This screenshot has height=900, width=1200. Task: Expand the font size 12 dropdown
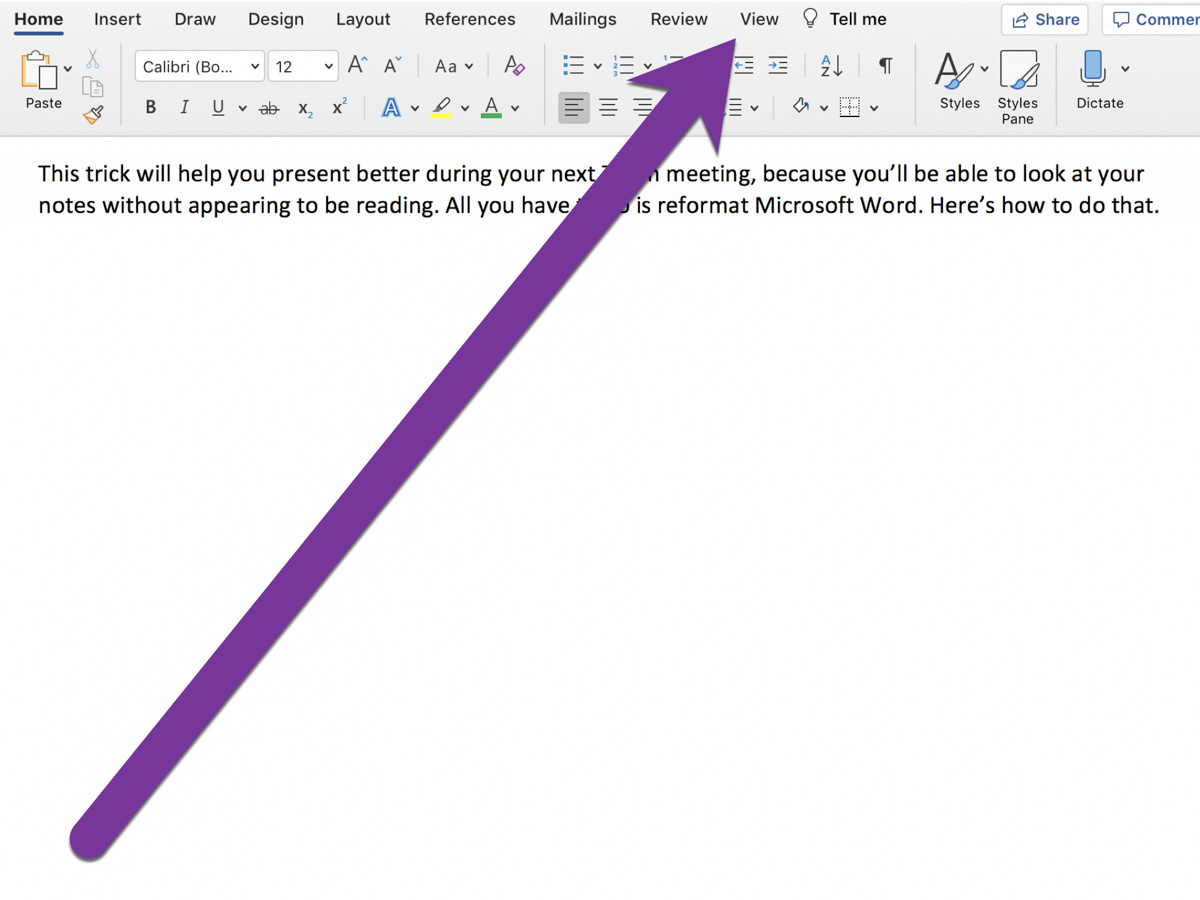[x=329, y=67]
